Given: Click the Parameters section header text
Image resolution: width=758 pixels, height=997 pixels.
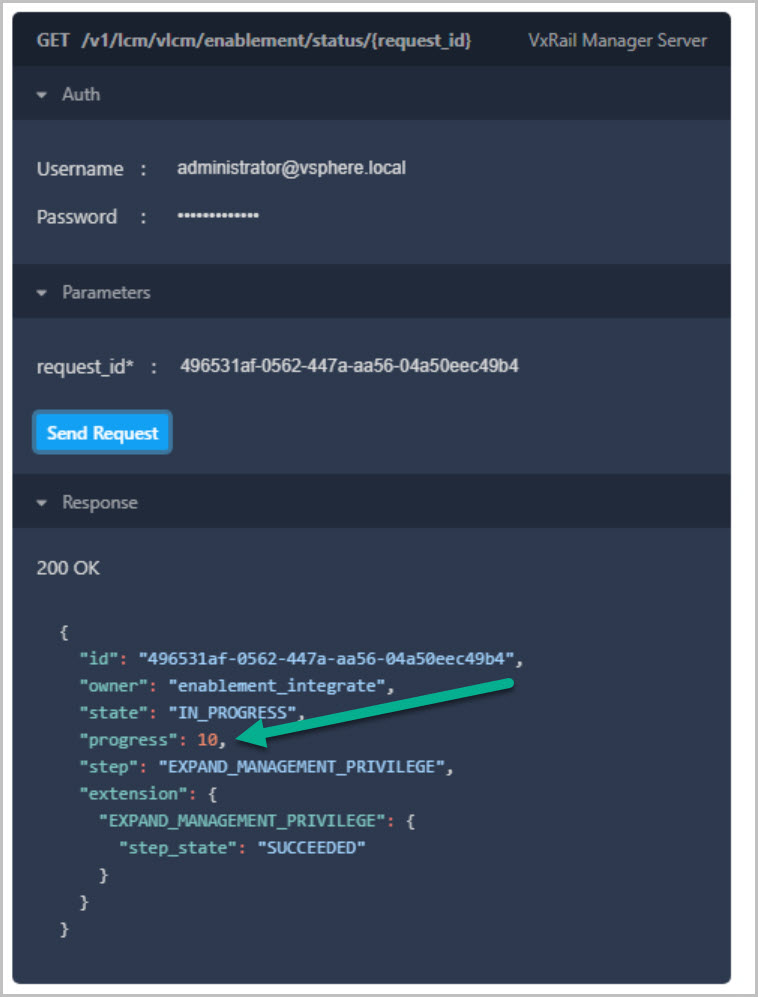Looking at the screenshot, I should pos(106,293).
